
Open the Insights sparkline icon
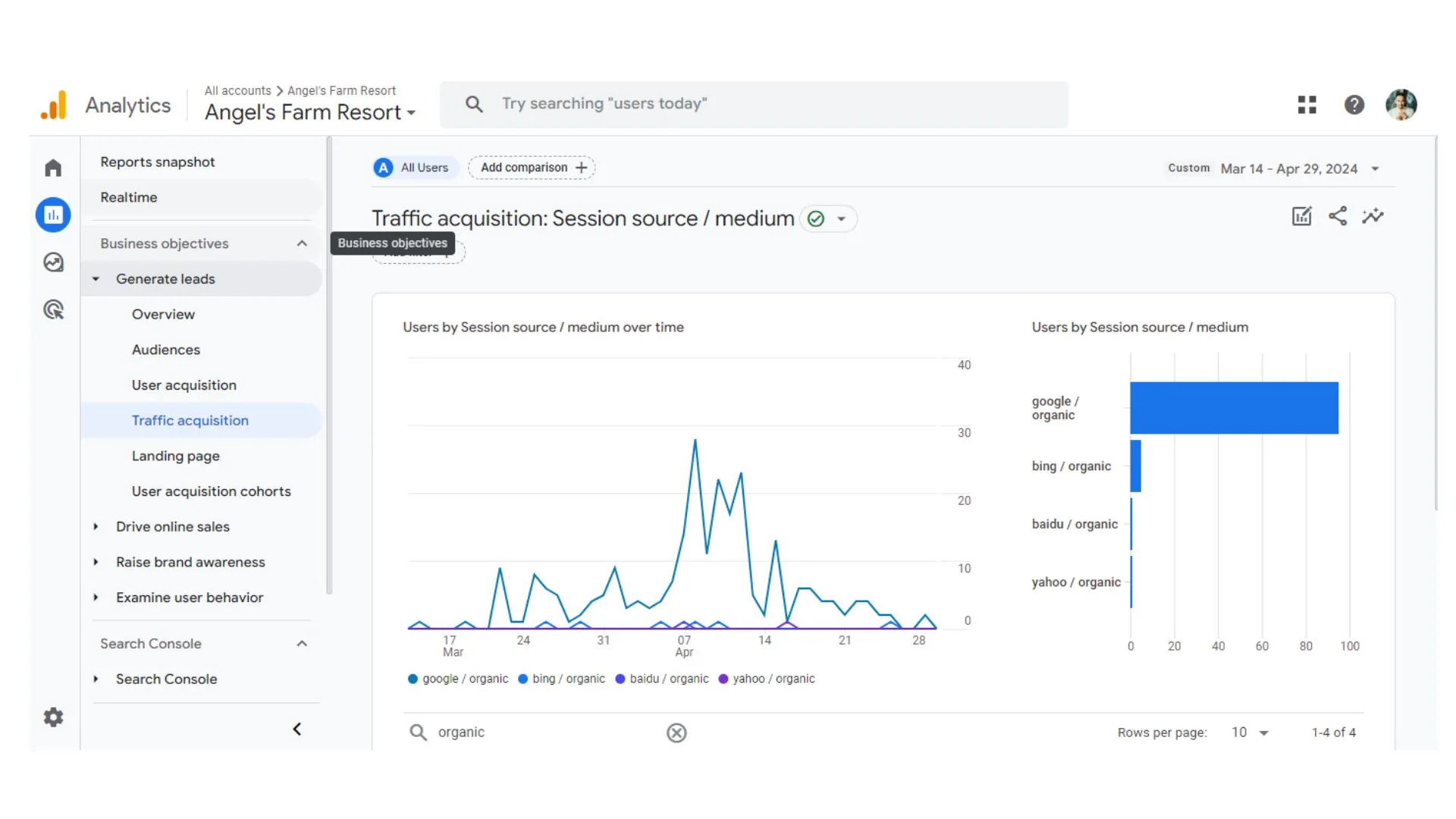(x=1373, y=216)
